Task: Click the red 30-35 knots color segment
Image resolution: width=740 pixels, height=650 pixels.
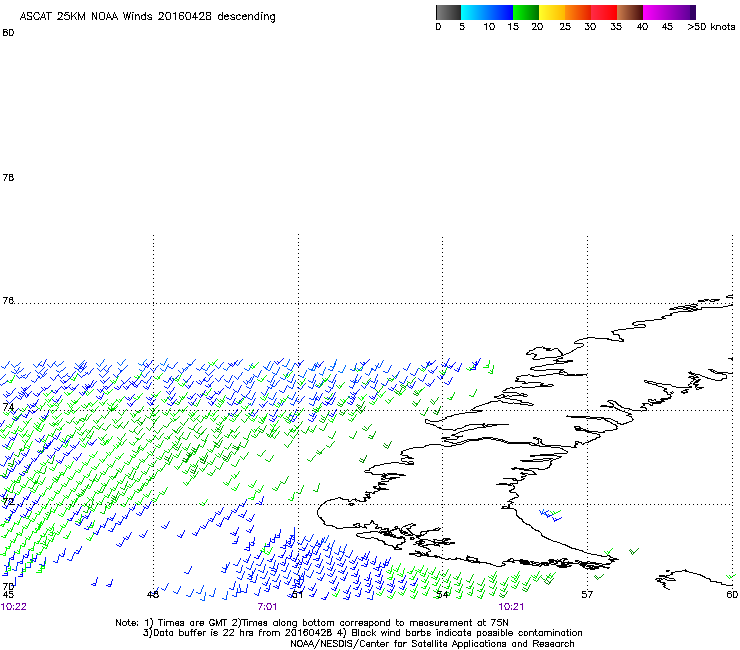Action: click(604, 12)
